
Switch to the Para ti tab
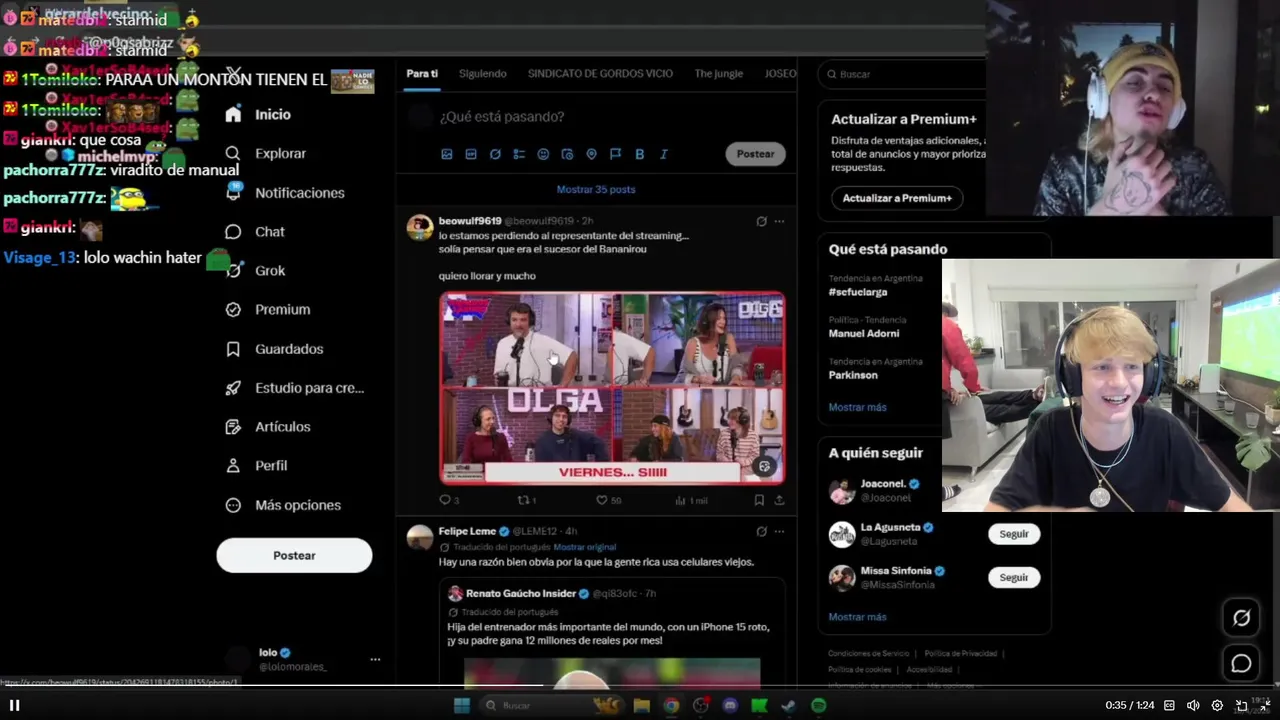coord(422,73)
